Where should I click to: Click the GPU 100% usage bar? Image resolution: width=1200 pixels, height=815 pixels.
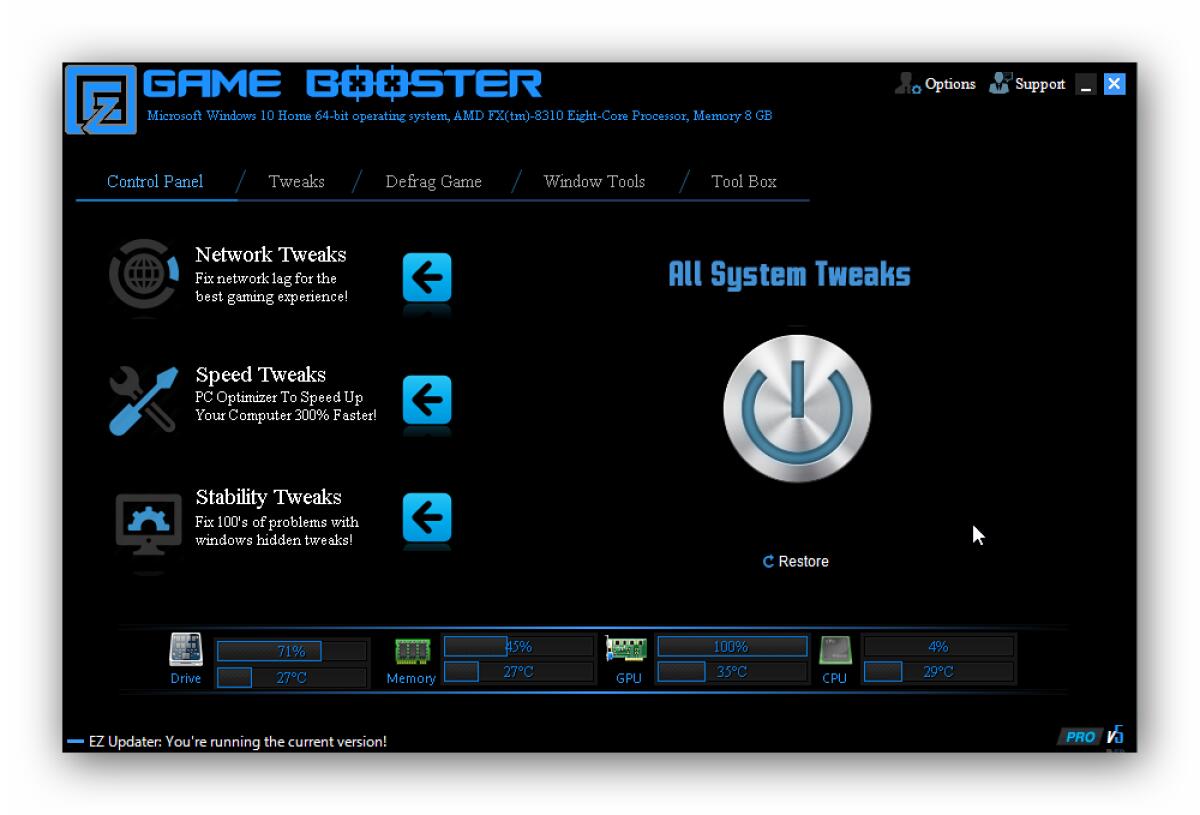click(x=733, y=646)
